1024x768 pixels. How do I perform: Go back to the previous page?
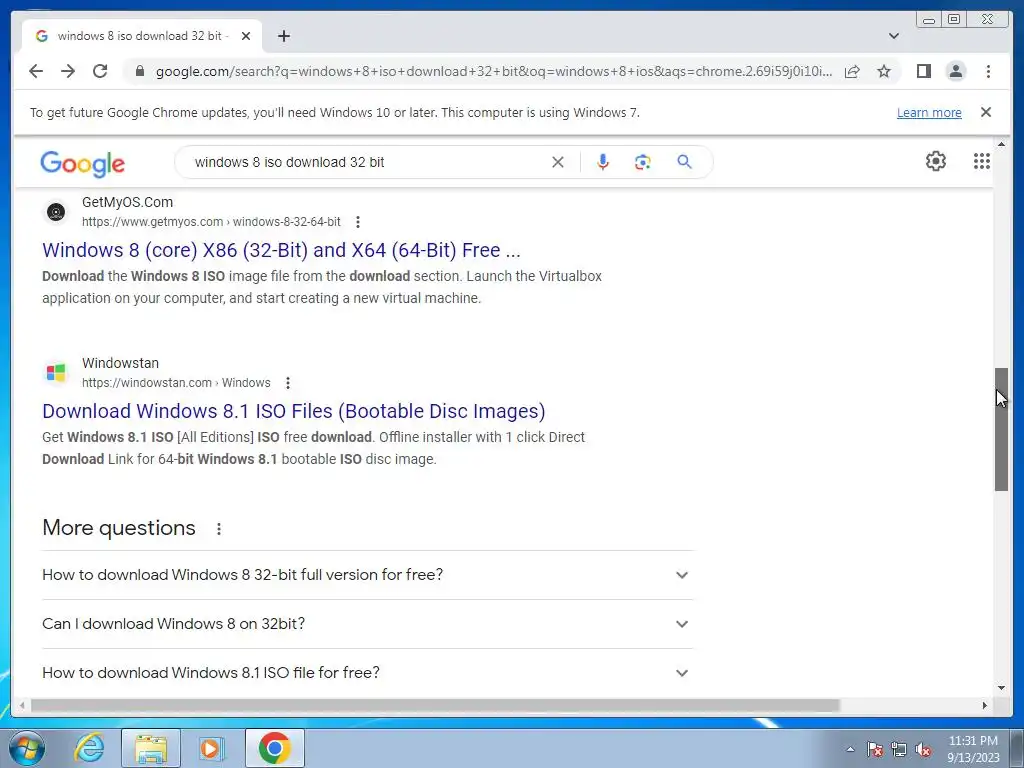click(36, 71)
